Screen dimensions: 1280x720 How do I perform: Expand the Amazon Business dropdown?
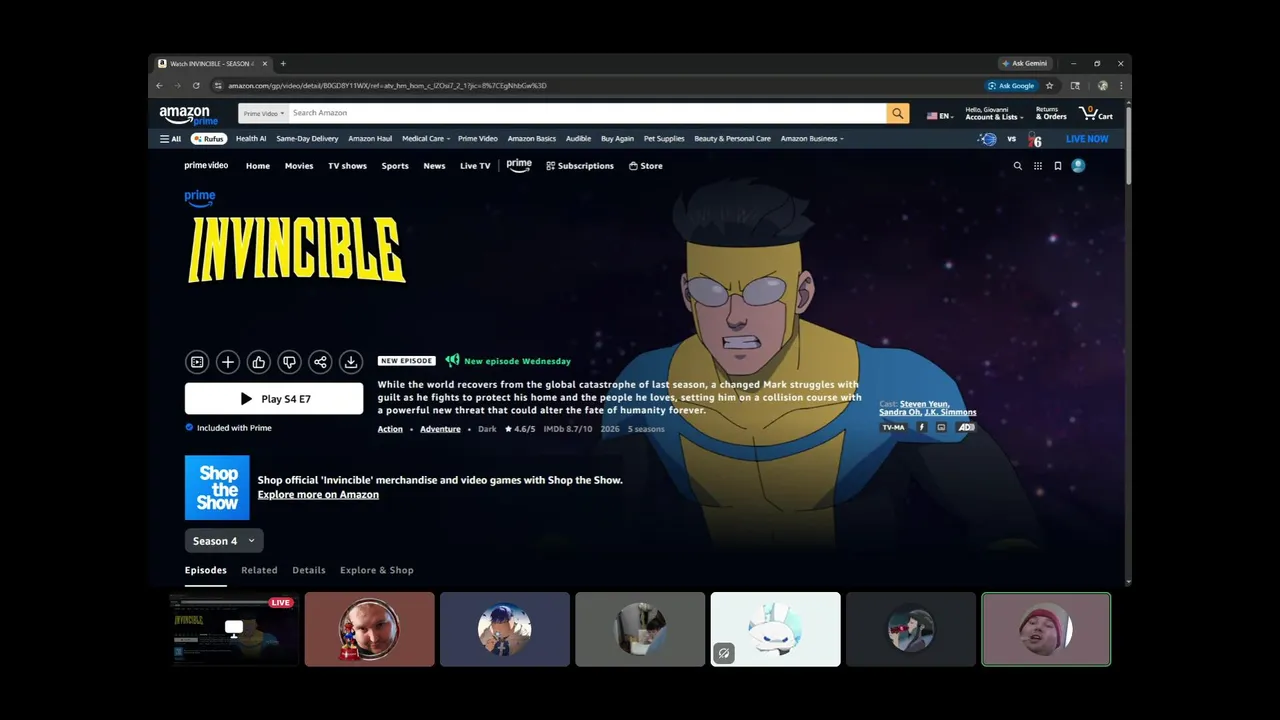812,139
